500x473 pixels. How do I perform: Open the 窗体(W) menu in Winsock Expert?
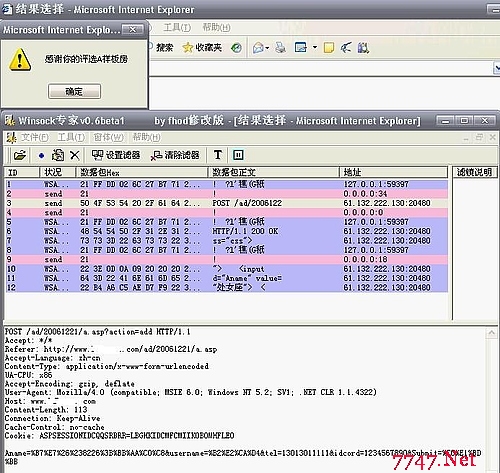[108, 137]
